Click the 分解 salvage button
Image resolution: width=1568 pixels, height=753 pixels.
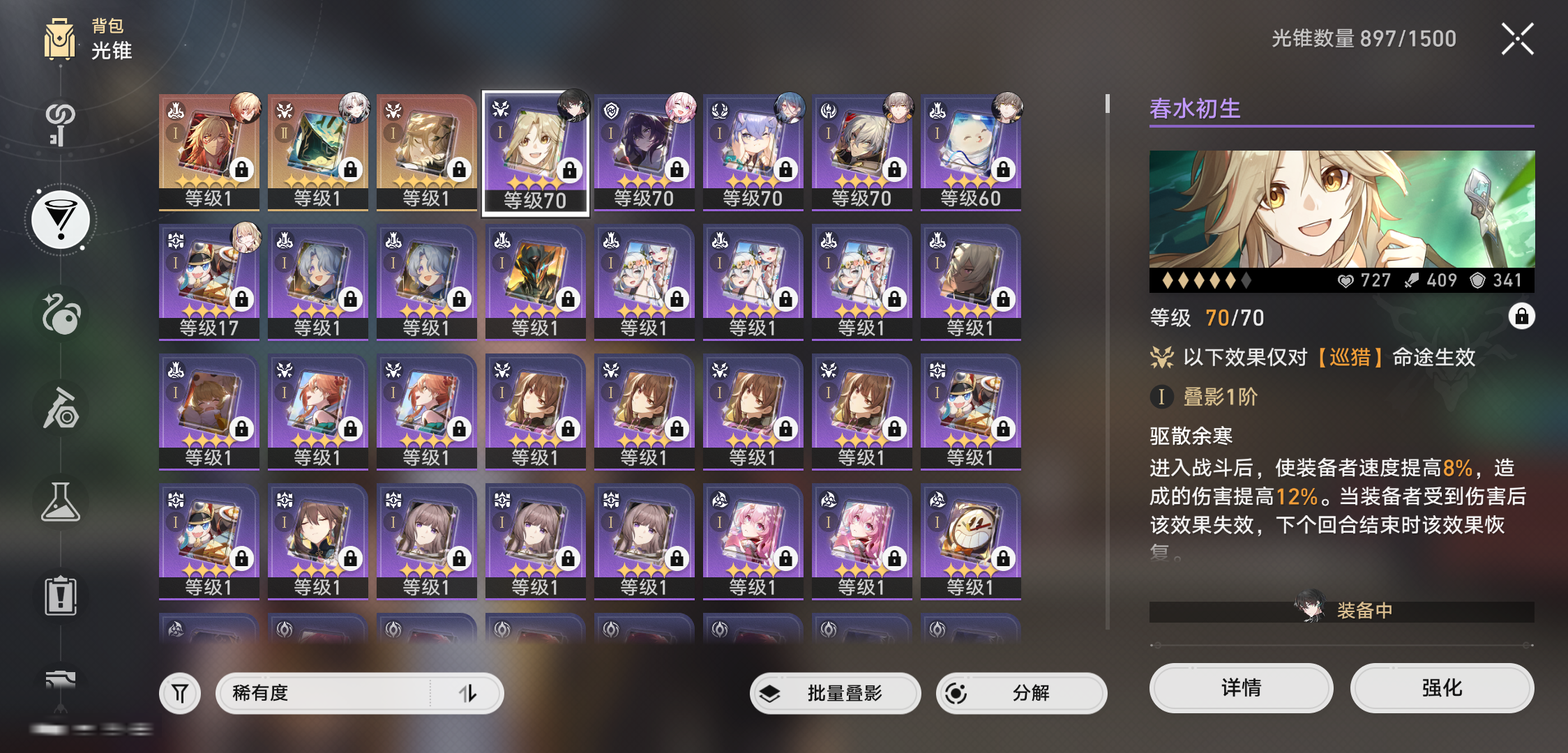click(1021, 693)
